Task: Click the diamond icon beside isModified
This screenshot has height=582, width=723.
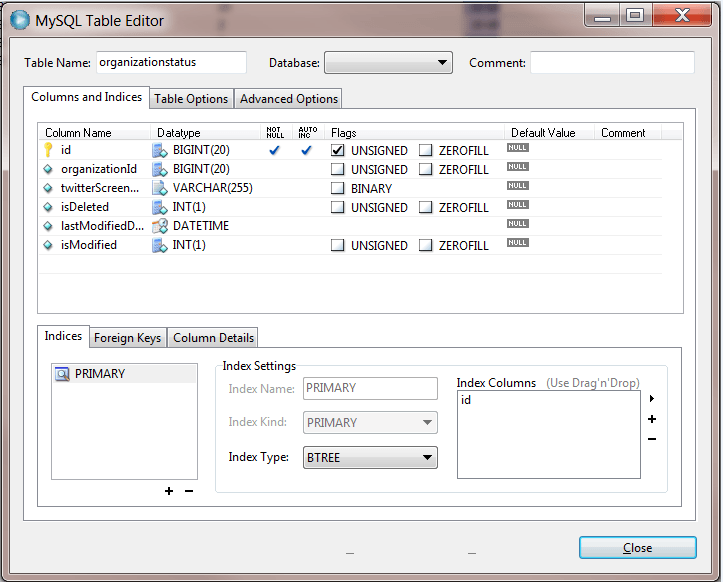Action: pyautogui.click(x=48, y=245)
